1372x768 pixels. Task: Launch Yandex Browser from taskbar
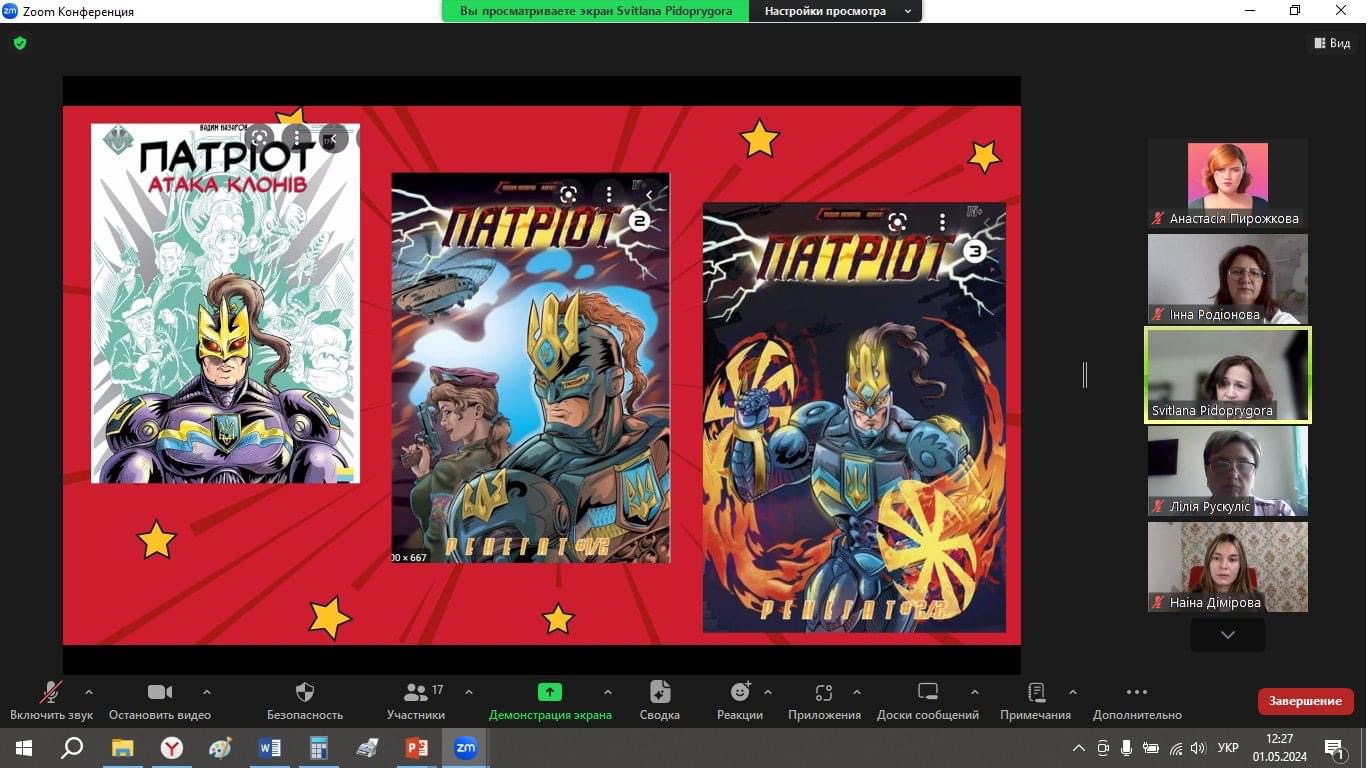172,748
